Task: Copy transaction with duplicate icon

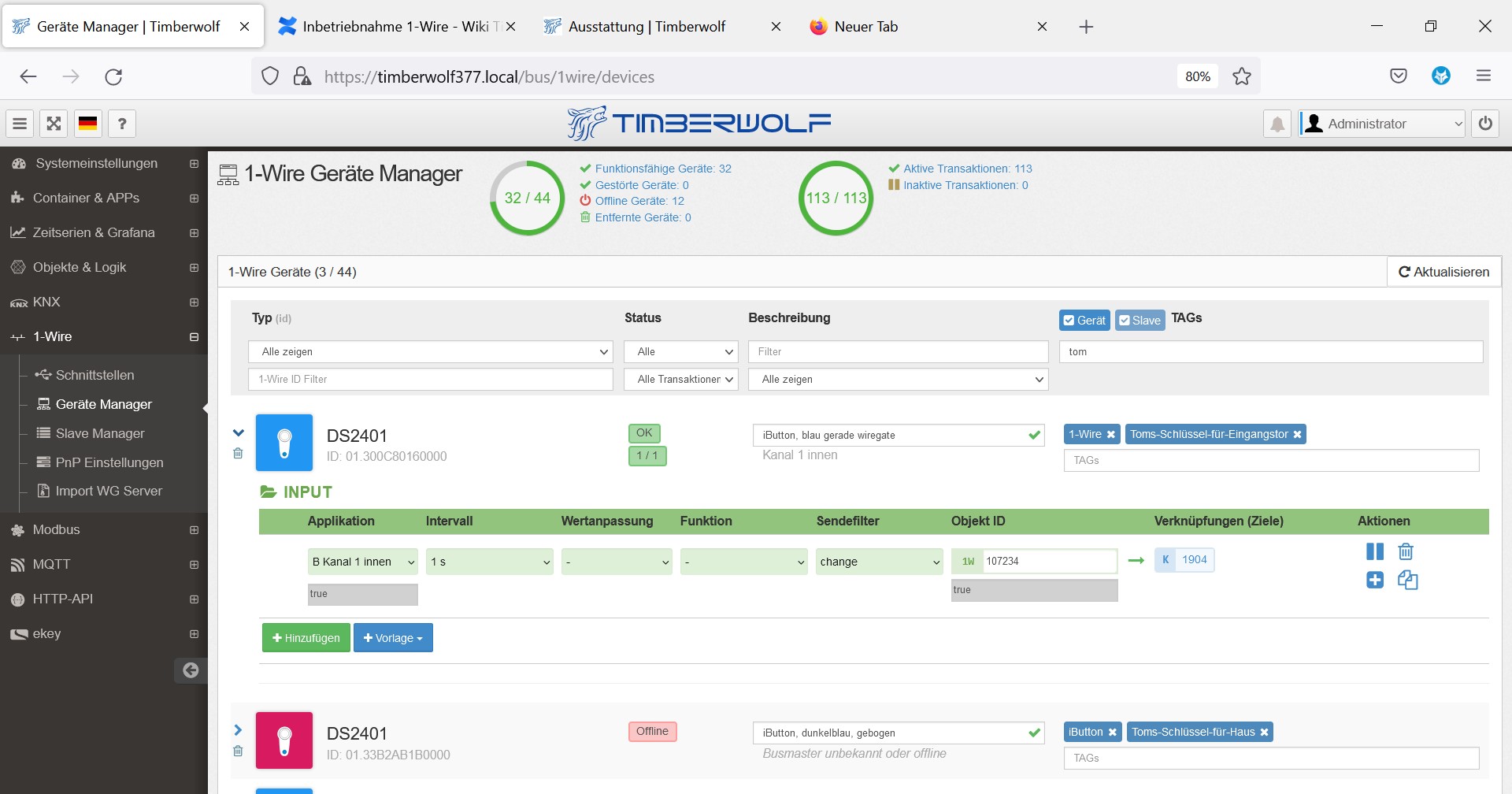Action: click(1407, 581)
